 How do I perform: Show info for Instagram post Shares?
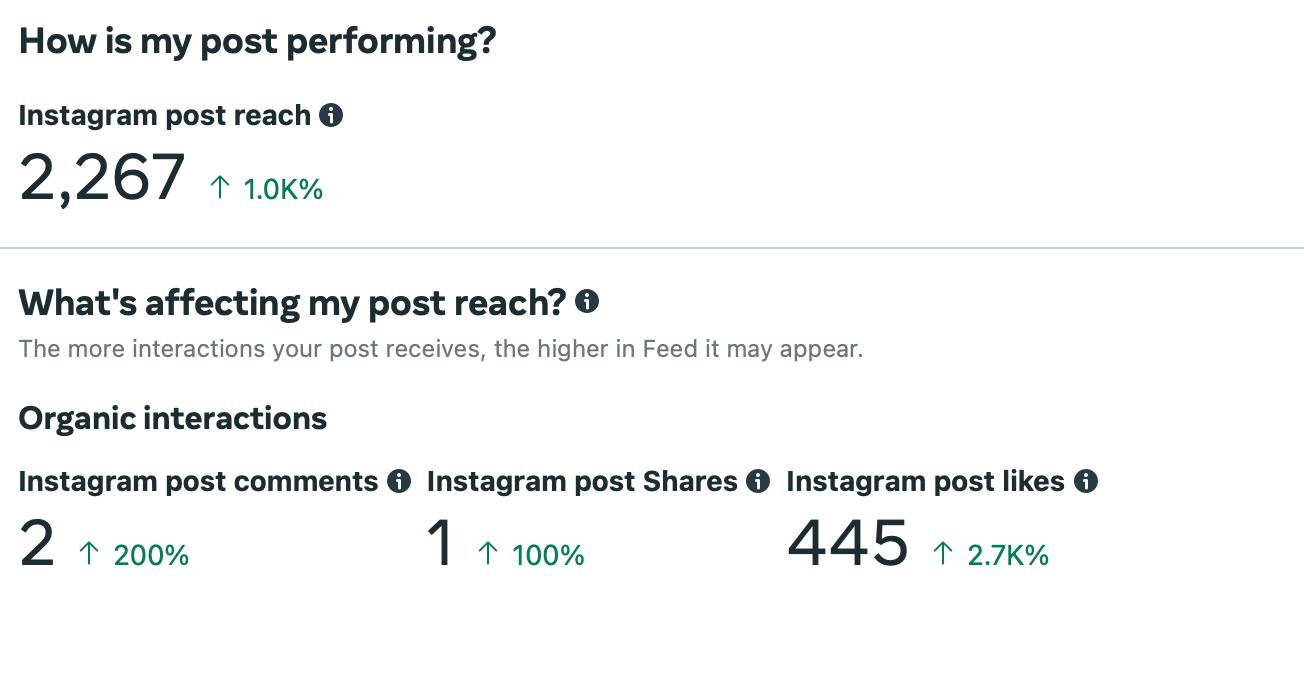tap(758, 482)
